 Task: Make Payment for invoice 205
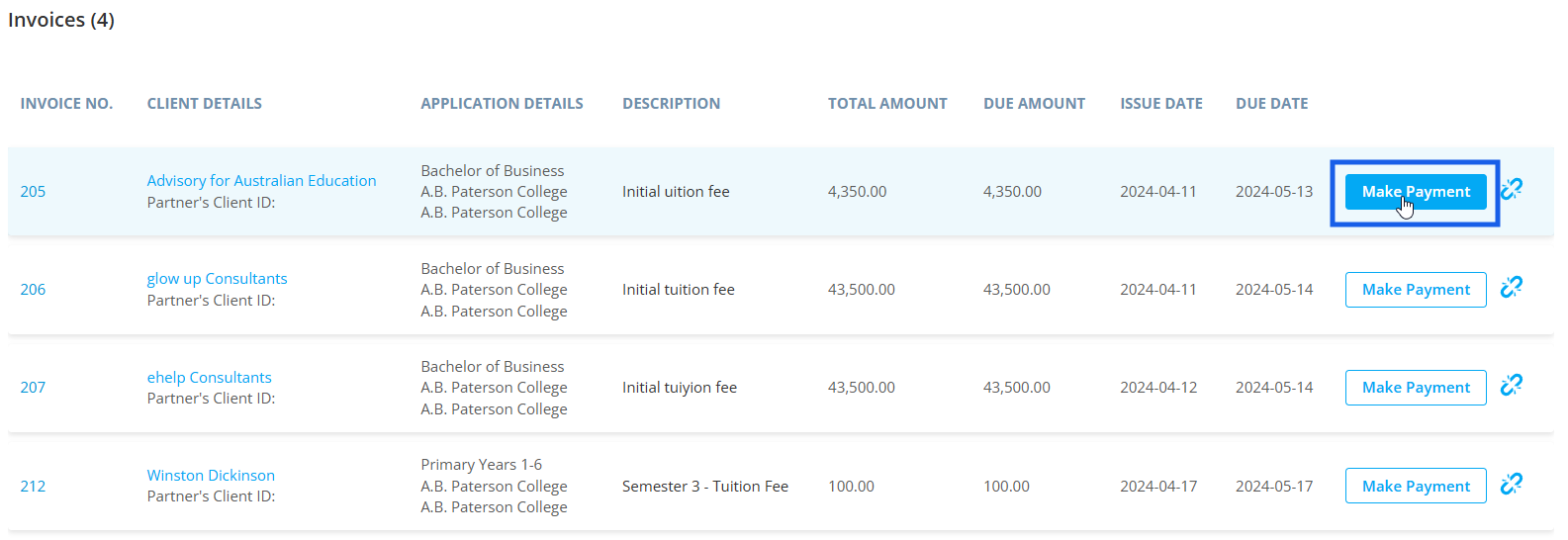click(x=1416, y=192)
